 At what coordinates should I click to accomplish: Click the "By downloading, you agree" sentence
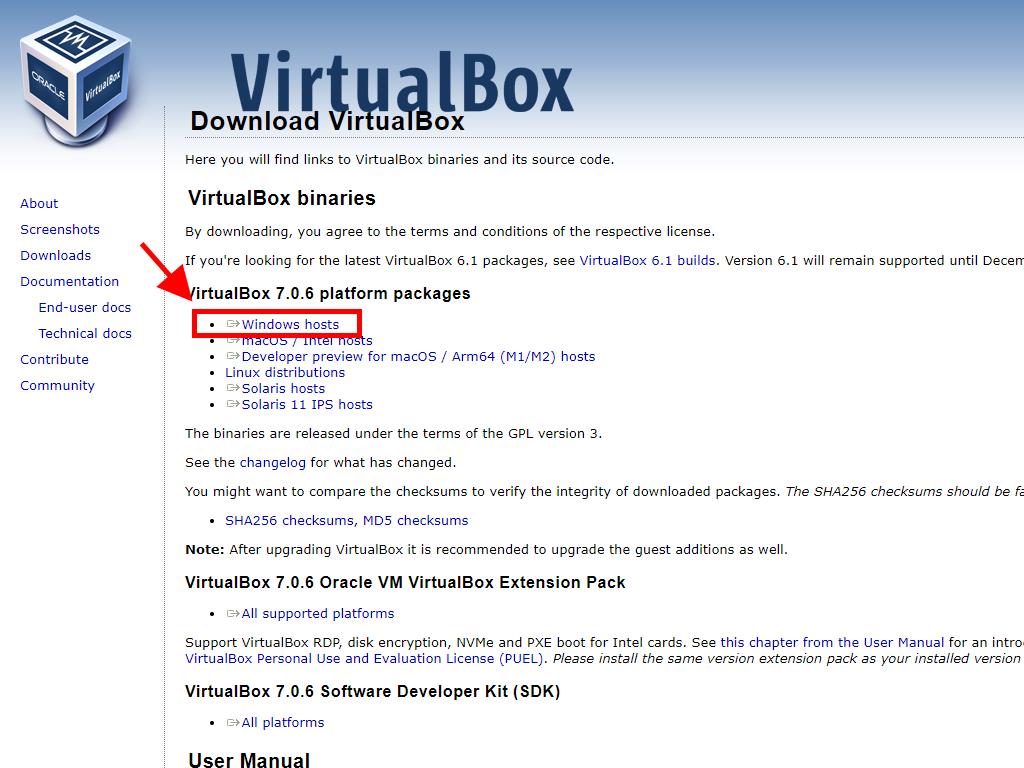[x=450, y=232]
